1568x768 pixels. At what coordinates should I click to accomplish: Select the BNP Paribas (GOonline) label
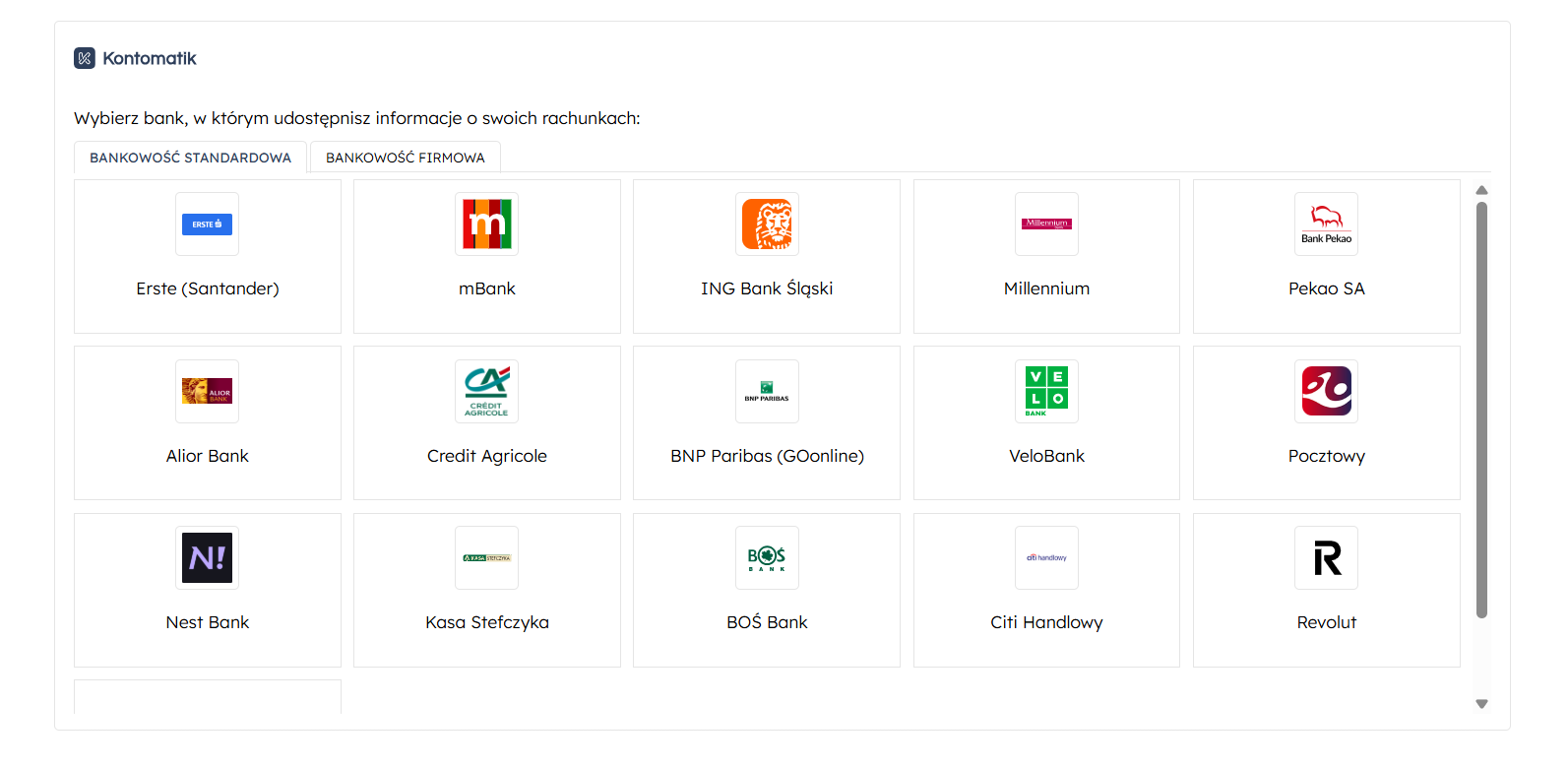click(767, 456)
